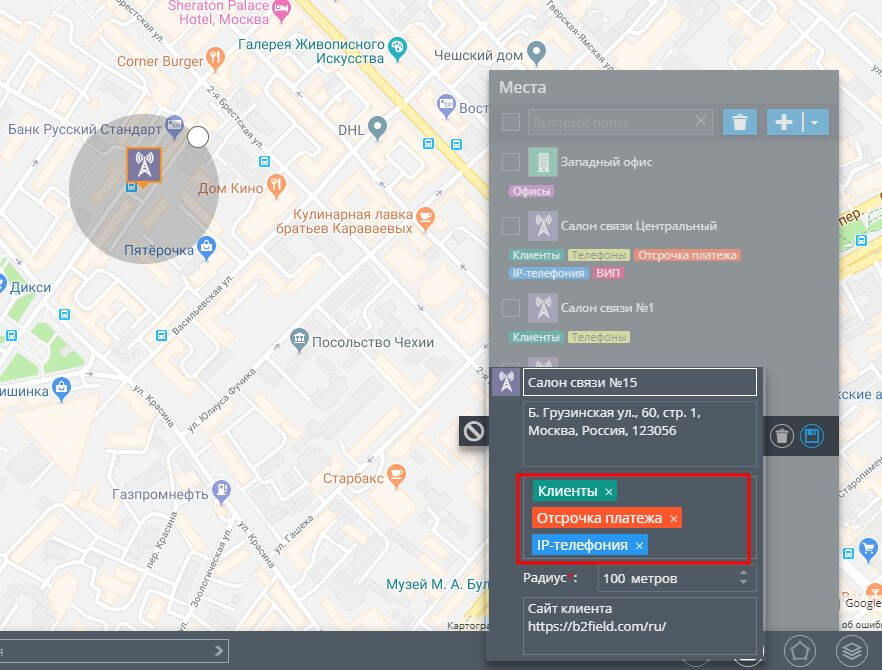Click the white radius handle on the map circle
The height and width of the screenshot is (670, 882).
coord(198,137)
